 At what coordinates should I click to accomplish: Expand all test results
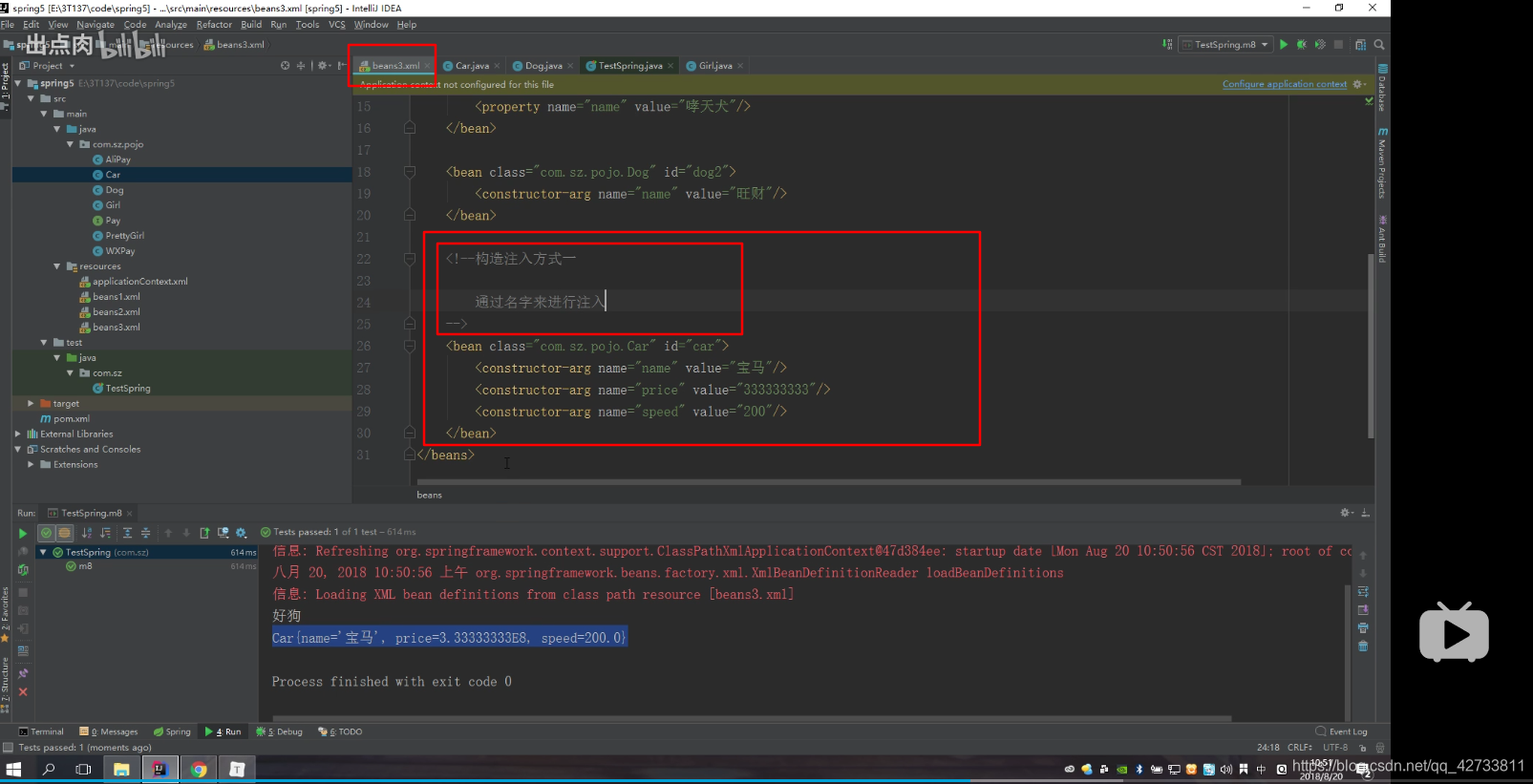127,533
